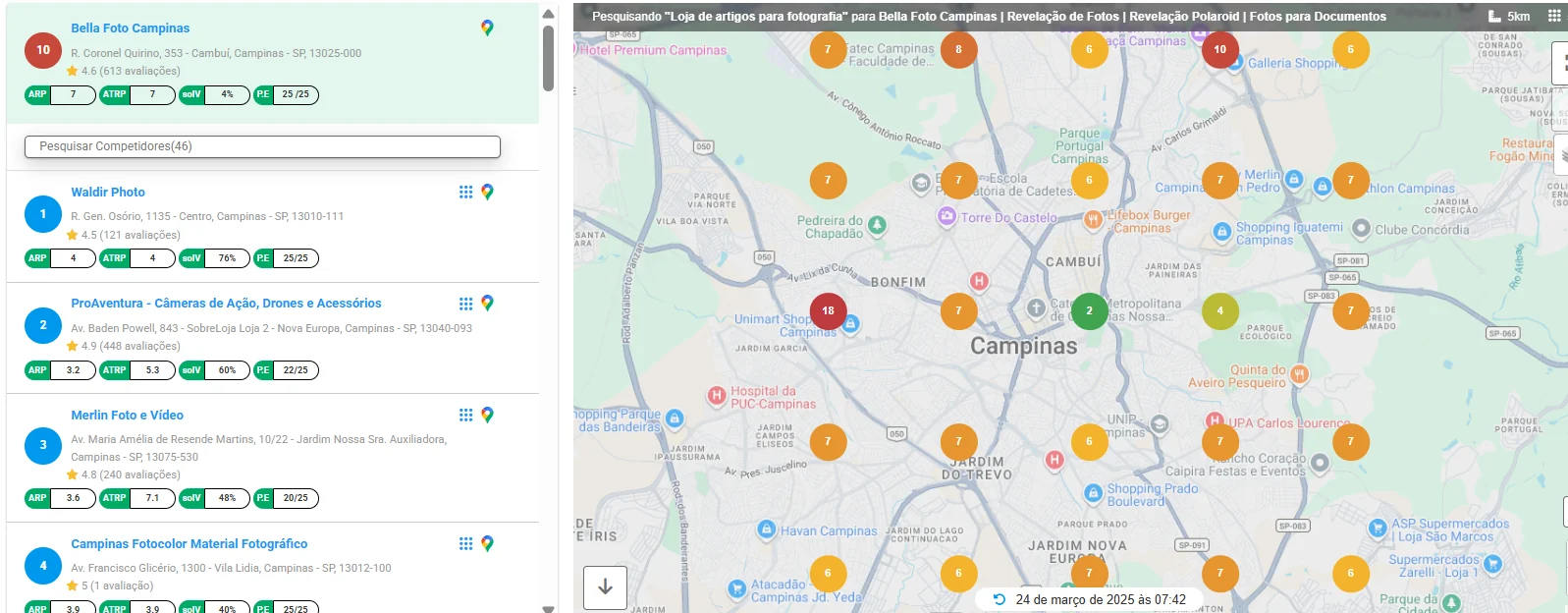Screen dimensions: 1568x613
Task: Click the down arrow button on the map
Action: [x=605, y=587]
